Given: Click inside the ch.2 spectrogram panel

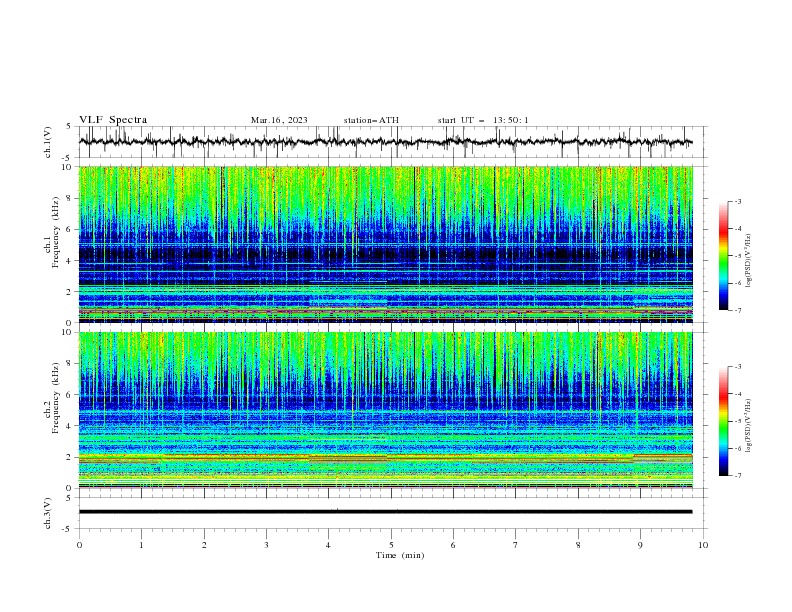Looking at the screenshot, I should (x=385, y=410).
